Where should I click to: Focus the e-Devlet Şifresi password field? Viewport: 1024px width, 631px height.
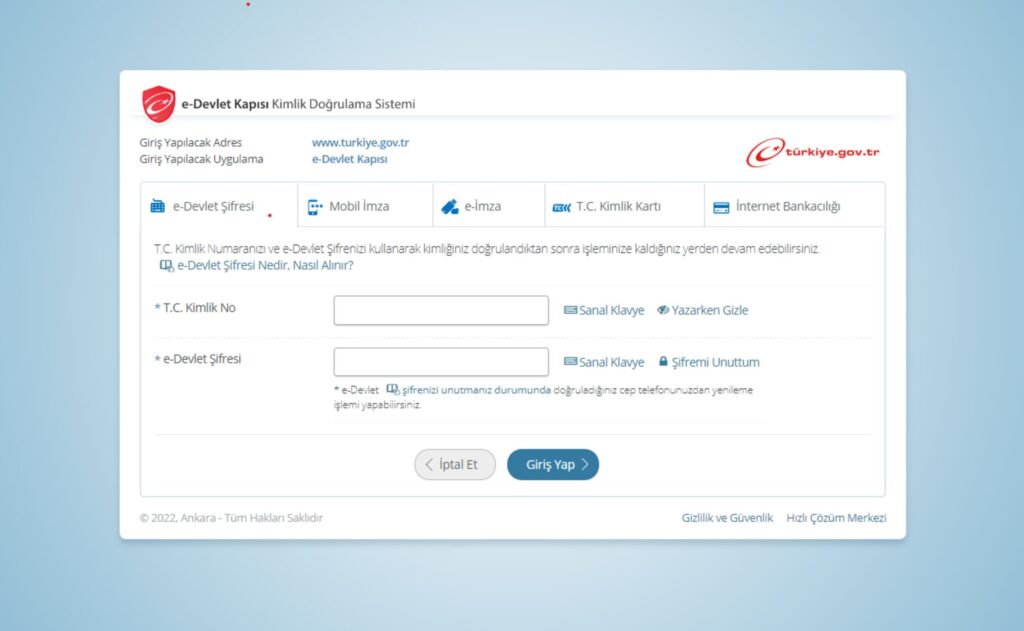[x=441, y=362]
